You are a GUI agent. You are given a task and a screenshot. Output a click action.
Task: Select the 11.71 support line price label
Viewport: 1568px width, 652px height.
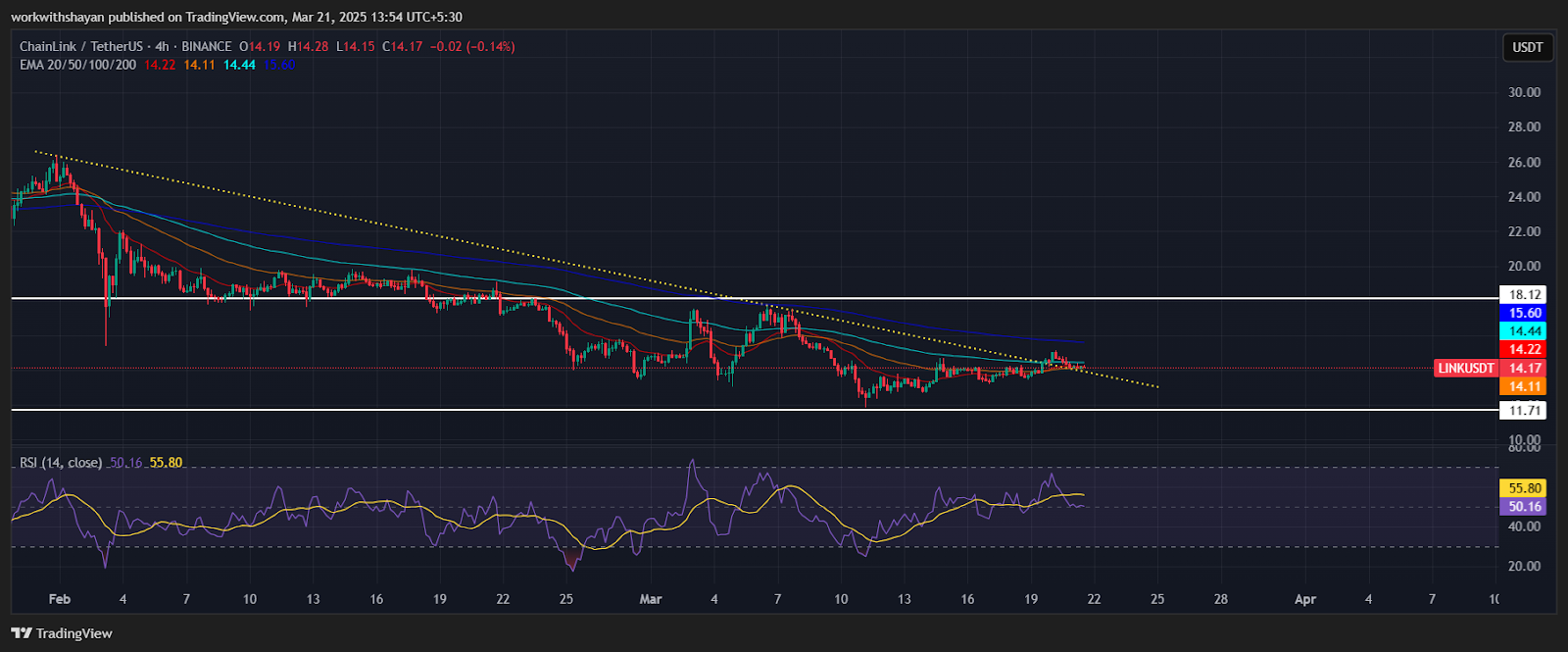[x=1525, y=411]
